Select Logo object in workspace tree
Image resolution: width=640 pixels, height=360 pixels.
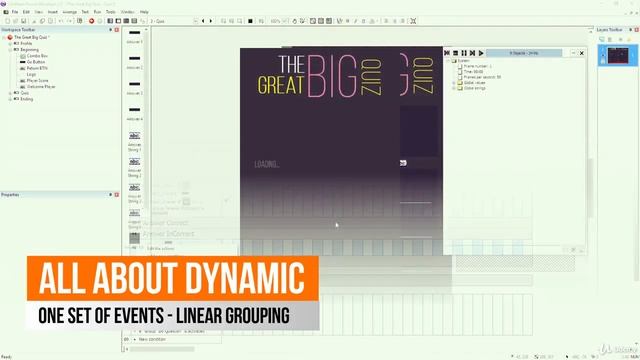coord(31,74)
